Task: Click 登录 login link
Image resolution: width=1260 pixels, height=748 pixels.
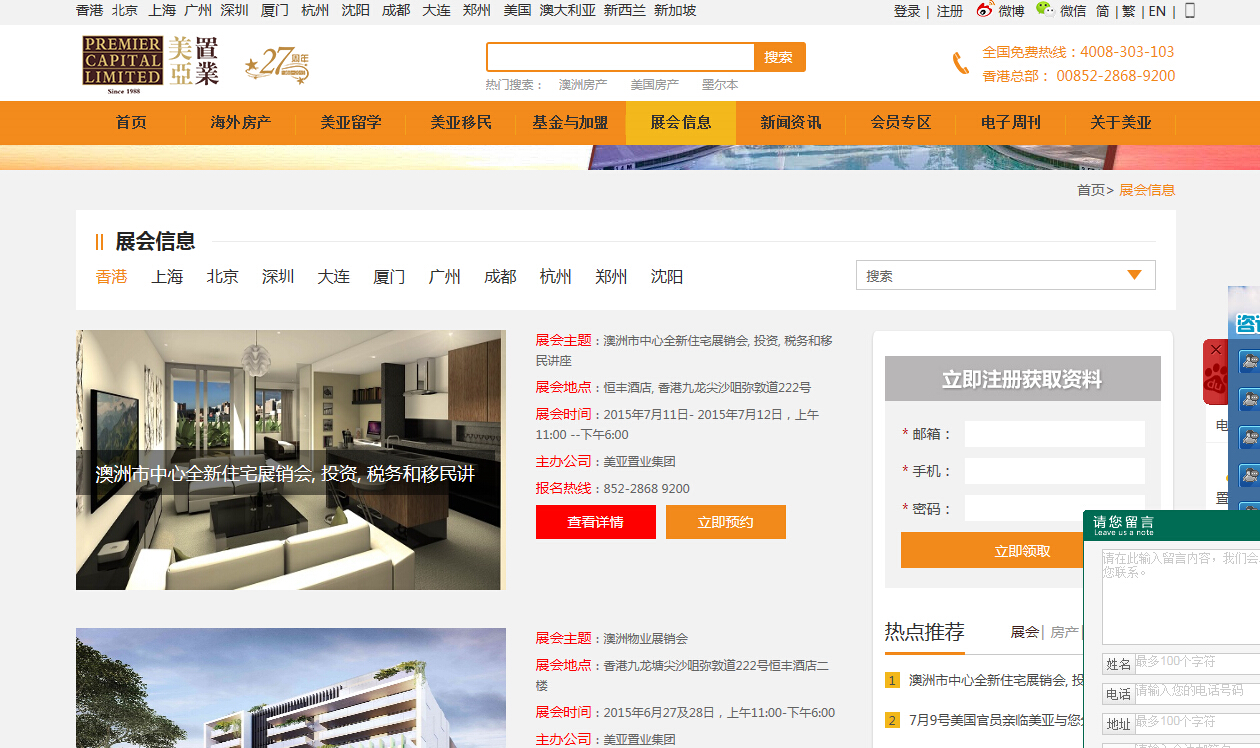Action: point(907,11)
